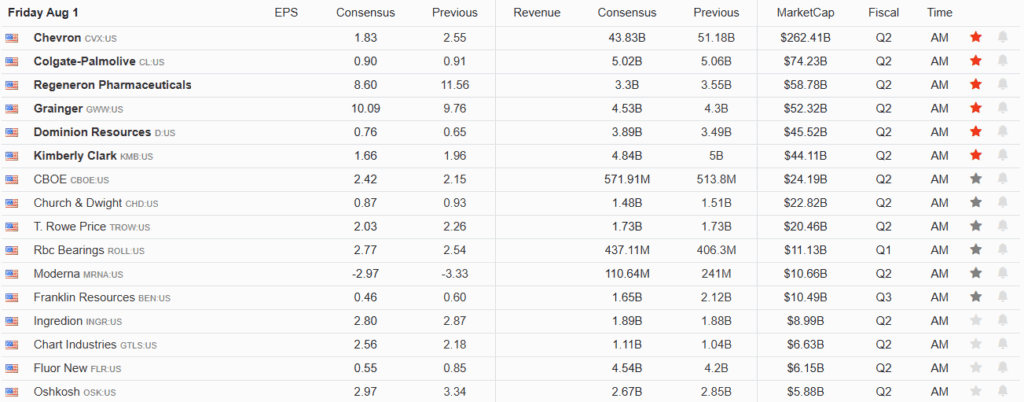Toggle the star on the Grainger row
Image resolution: width=1024 pixels, height=402 pixels.
tap(976, 108)
